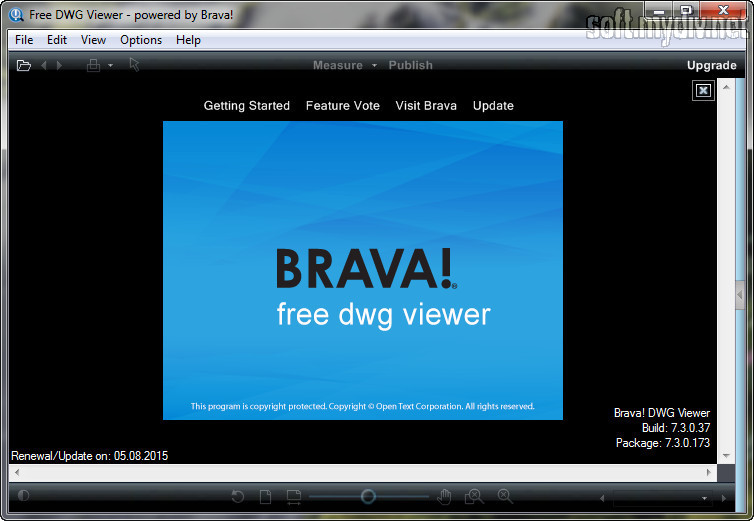Close the welcome panel with X box
Screen dimensions: 754x521
pyautogui.click(x=703, y=90)
